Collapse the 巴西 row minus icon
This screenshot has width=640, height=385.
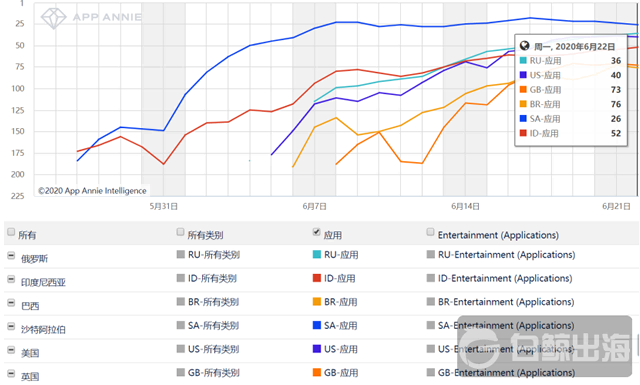11,303
